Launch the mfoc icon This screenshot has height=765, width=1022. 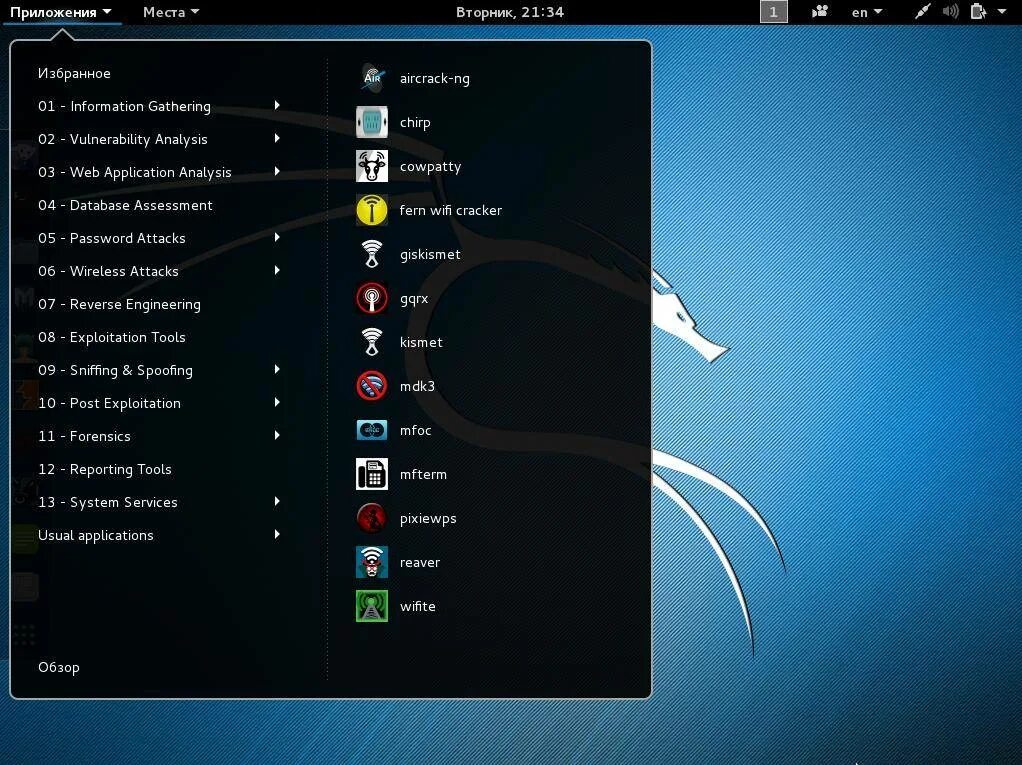372,430
